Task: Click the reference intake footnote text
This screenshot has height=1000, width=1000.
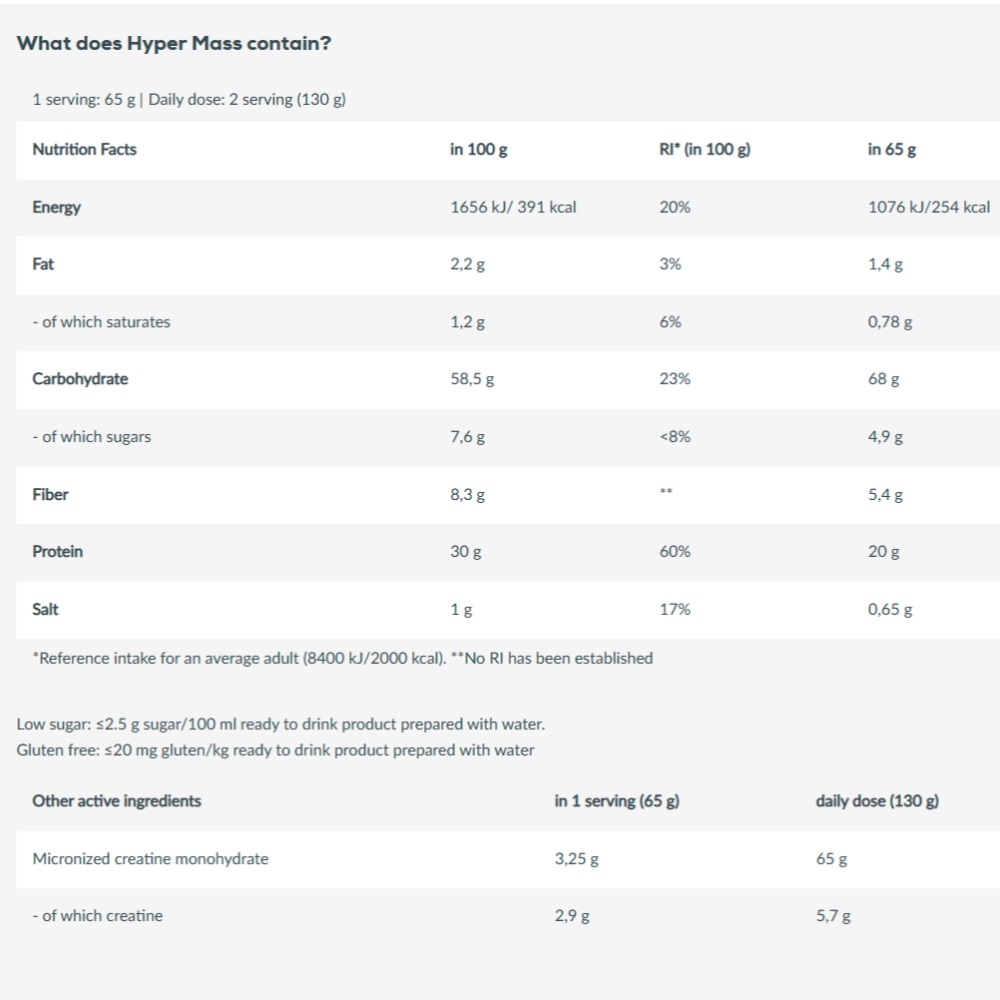Action: tap(342, 658)
